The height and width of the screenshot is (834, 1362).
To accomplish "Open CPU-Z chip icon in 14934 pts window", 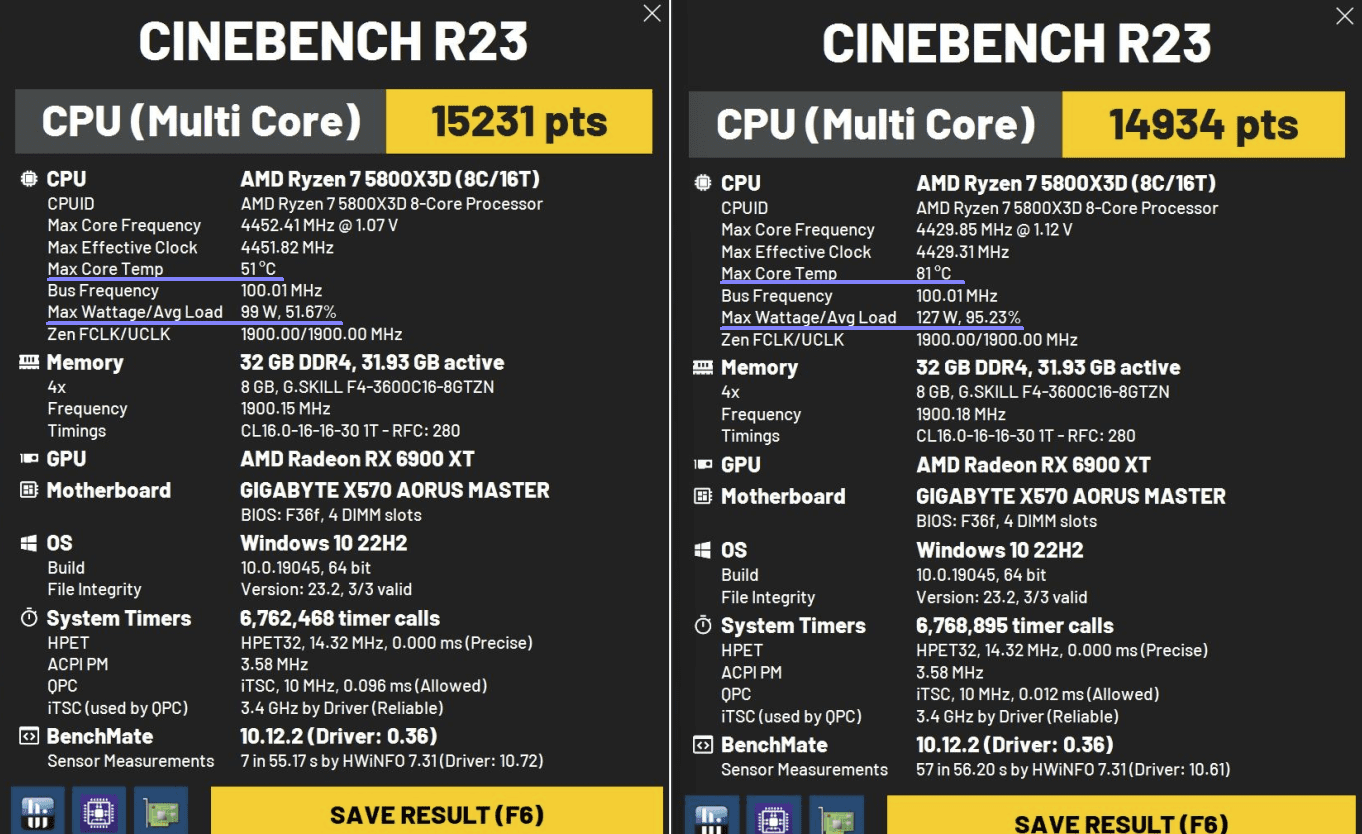I will [x=774, y=817].
